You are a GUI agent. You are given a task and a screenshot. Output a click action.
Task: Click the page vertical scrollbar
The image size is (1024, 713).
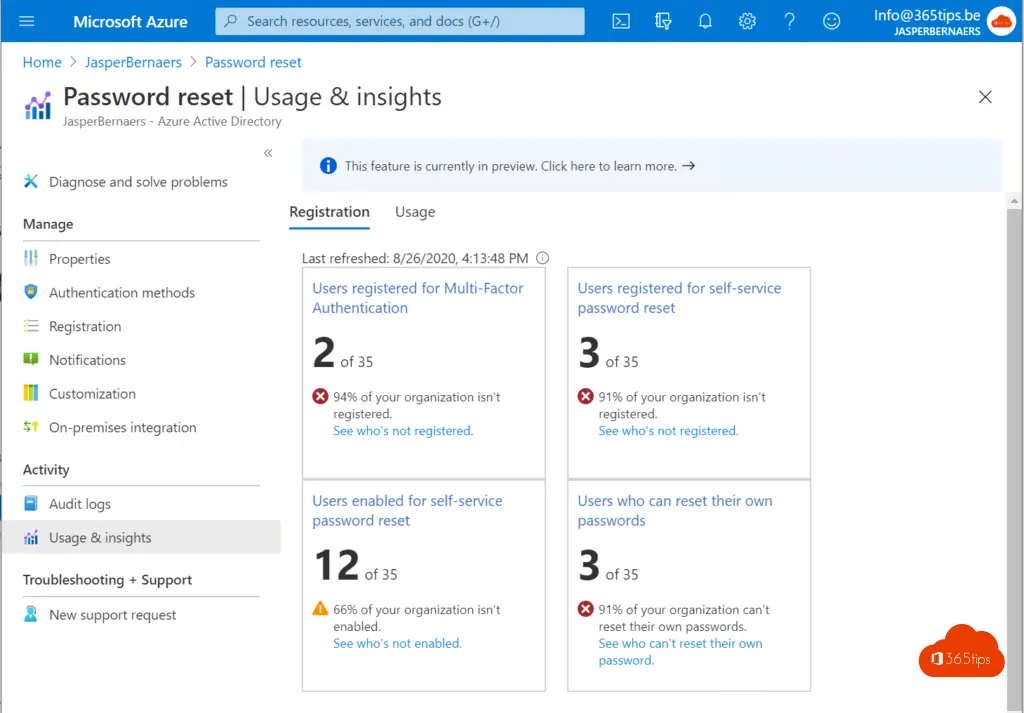[1014, 457]
